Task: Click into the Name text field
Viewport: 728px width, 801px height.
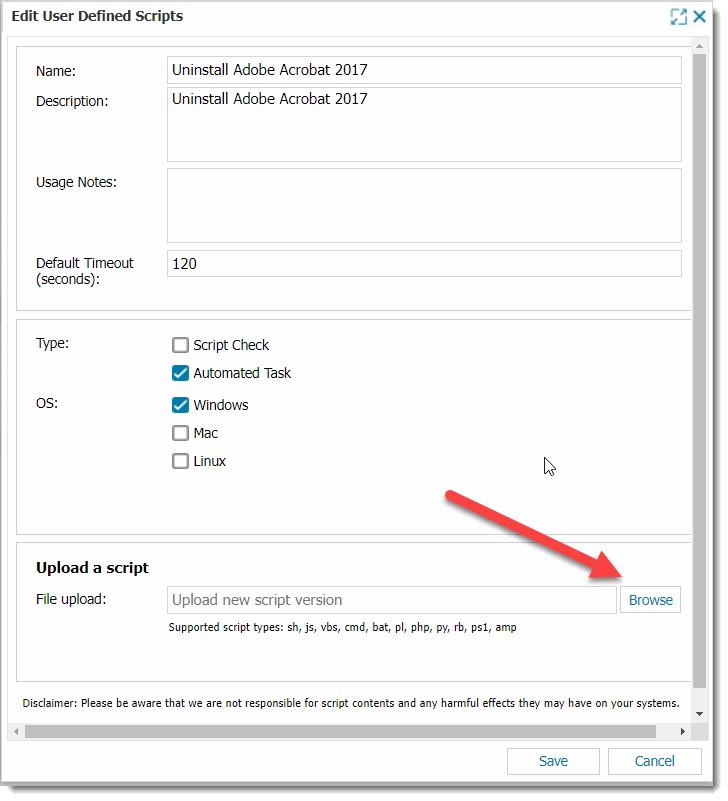Action: (424, 70)
